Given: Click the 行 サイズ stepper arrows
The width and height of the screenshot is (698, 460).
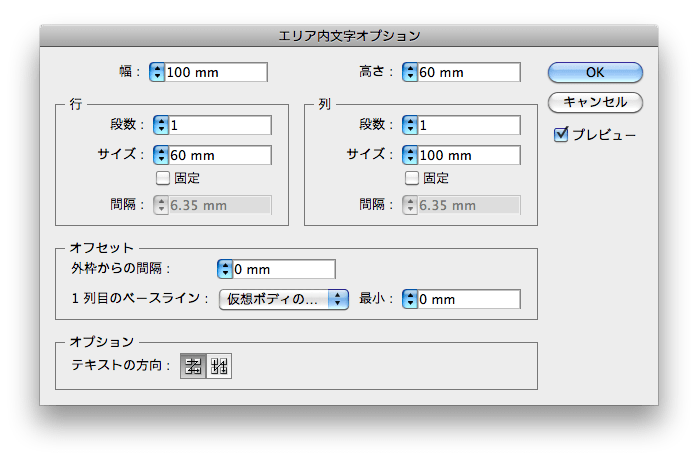Looking at the screenshot, I should 161,155.
